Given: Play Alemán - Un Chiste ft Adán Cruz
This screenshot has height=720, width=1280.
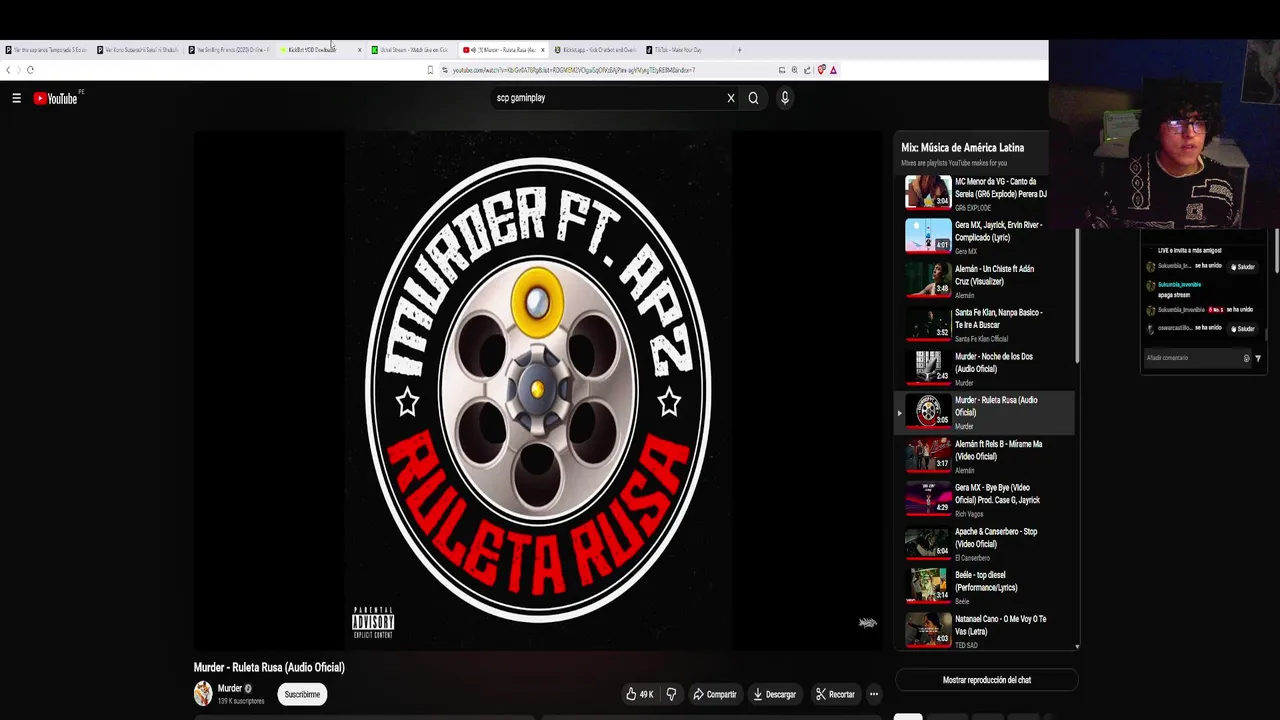Looking at the screenshot, I should point(984,280).
